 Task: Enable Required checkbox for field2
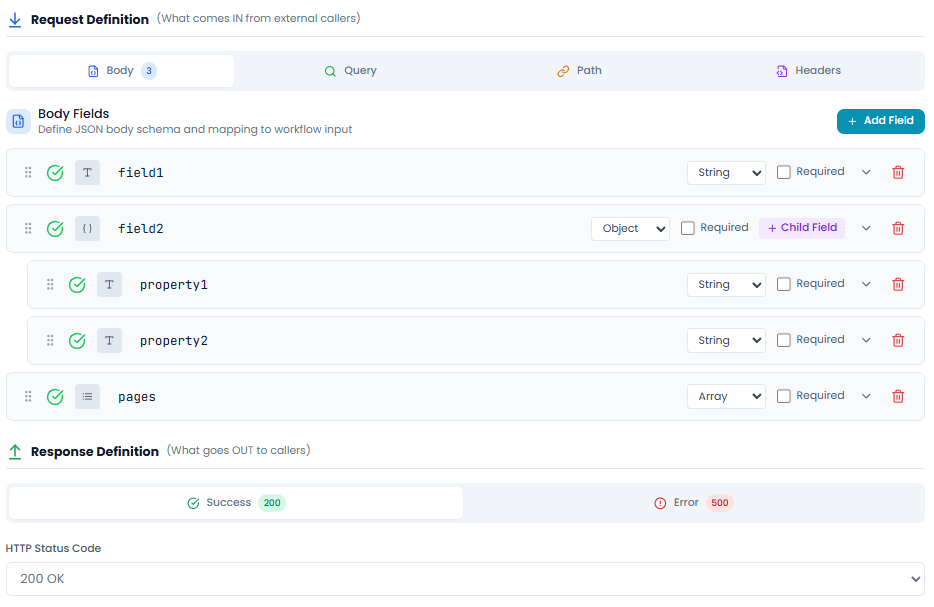coord(688,228)
